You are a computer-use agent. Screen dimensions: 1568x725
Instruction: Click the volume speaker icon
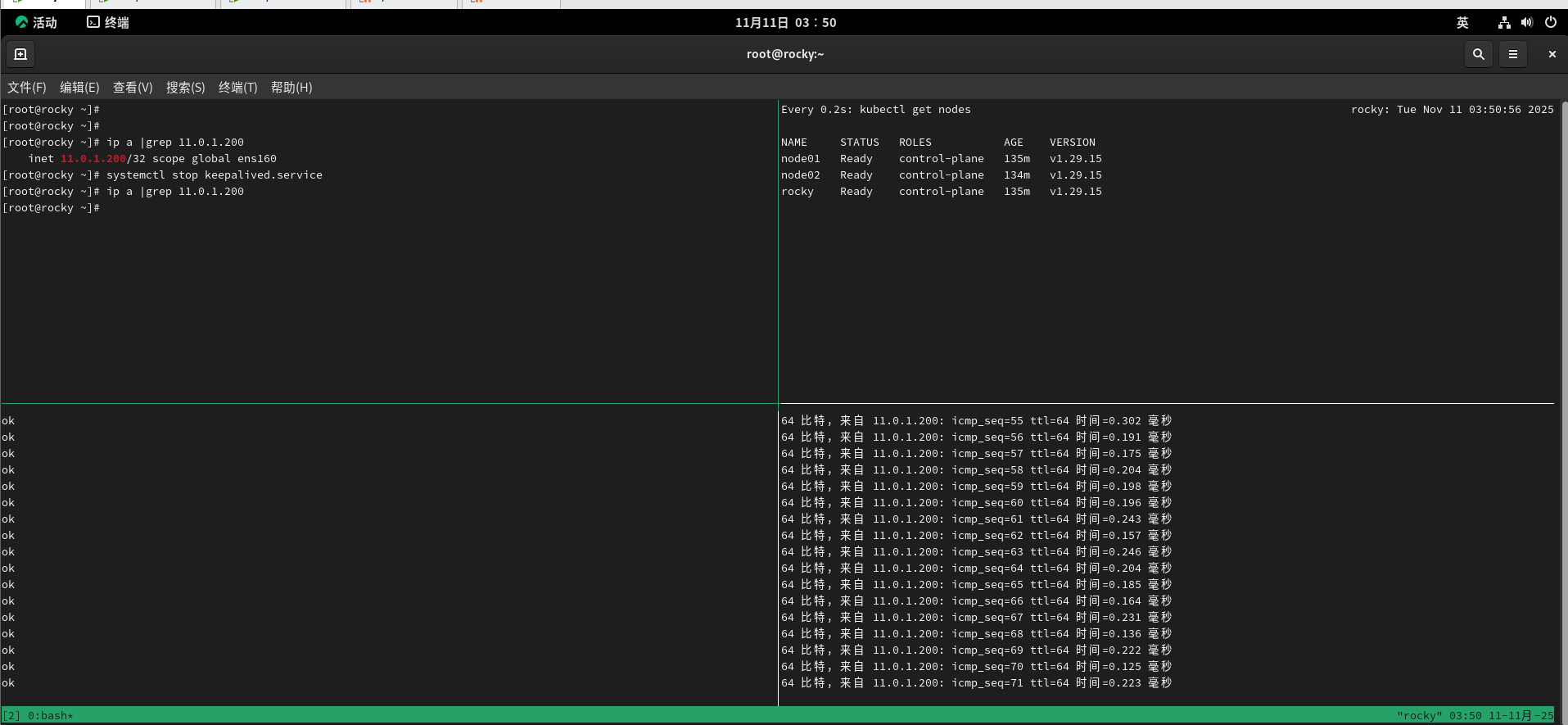pyautogui.click(x=1527, y=22)
